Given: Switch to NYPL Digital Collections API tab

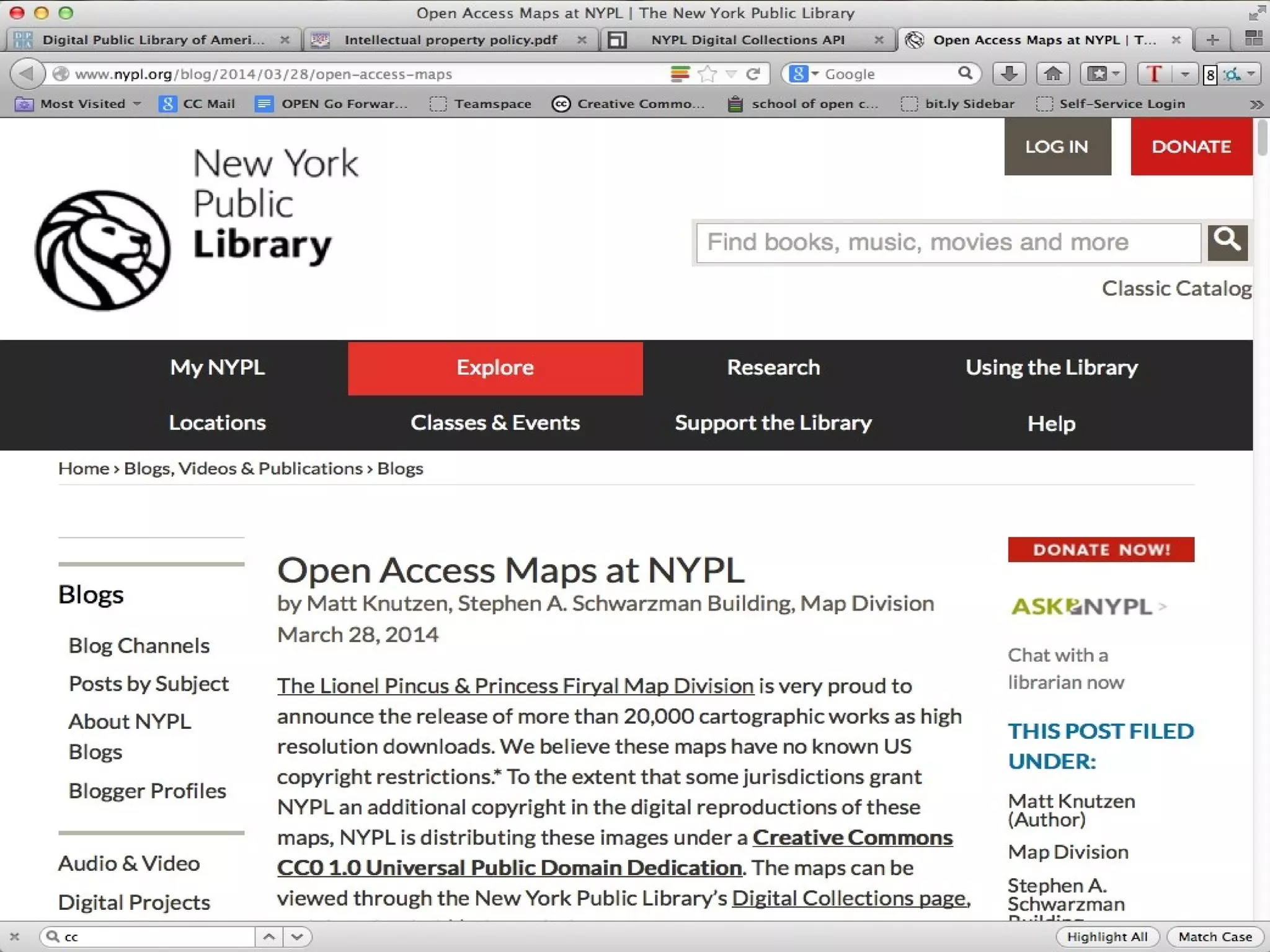Looking at the screenshot, I should click(x=747, y=40).
